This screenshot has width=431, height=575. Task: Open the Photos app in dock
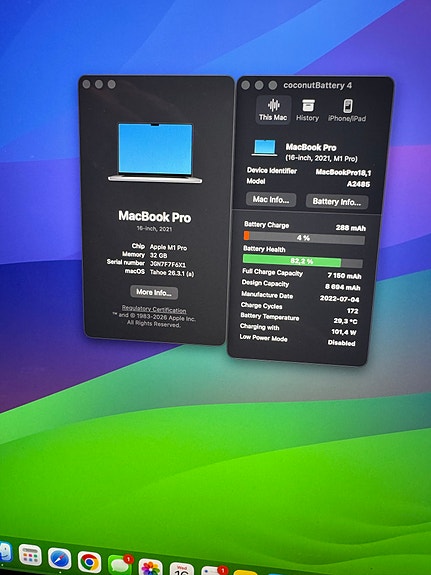point(150,568)
